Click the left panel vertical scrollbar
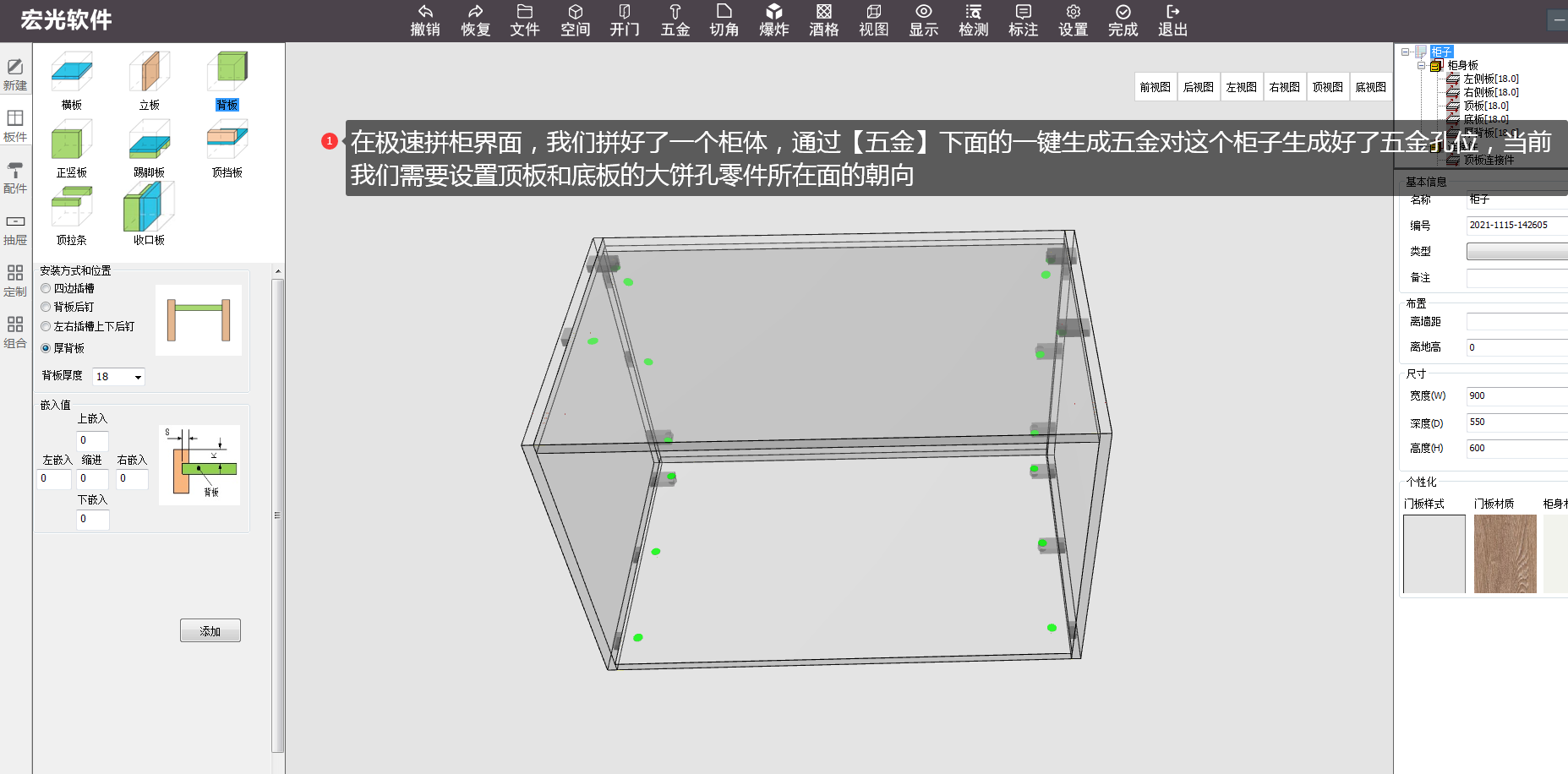 tap(278, 515)
